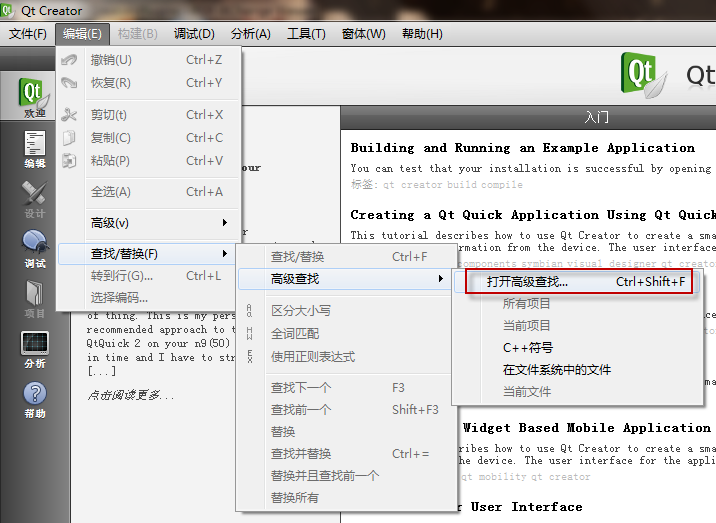Open Help (帮助) mode question icon
716x523 pixels.
(x=35, y=400)
